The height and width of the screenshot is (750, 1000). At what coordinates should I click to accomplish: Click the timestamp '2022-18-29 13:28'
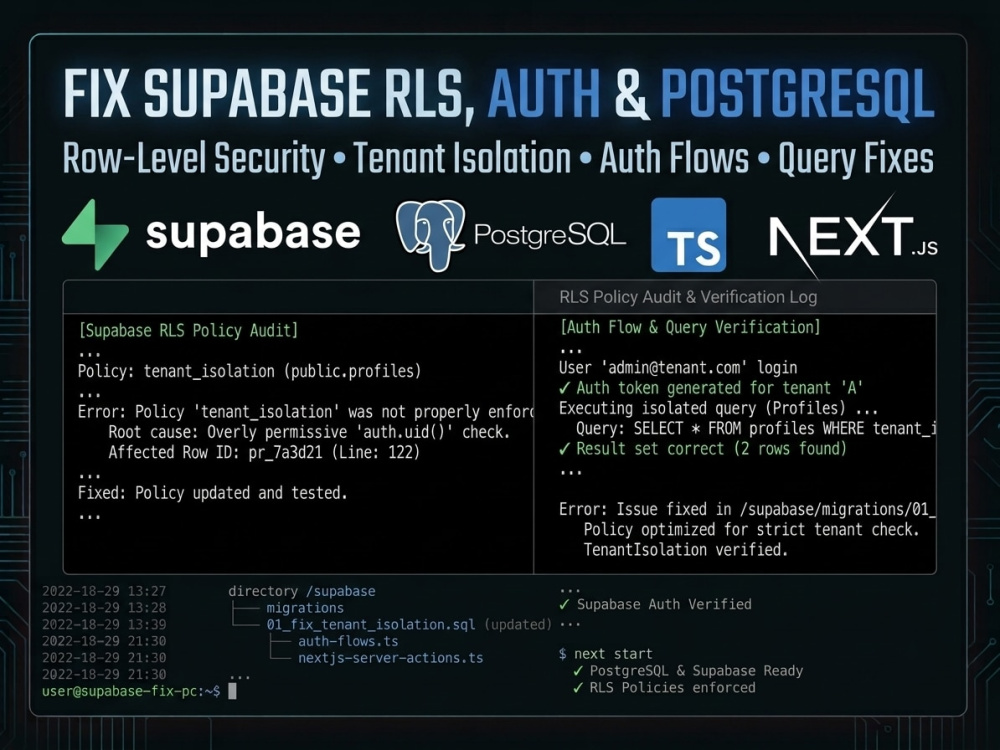click(104, 608)
